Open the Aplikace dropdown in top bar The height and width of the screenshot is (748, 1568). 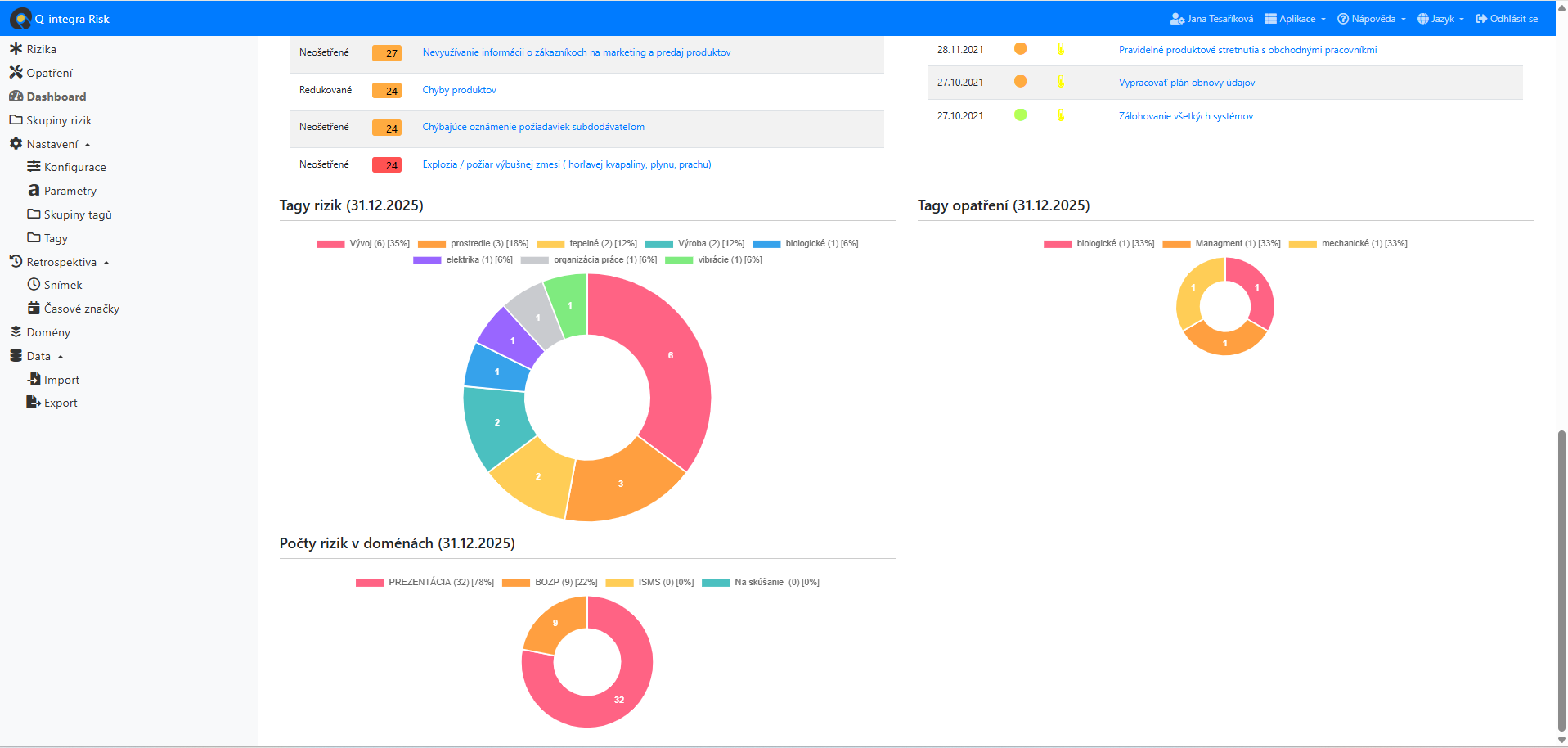(x=1296, y=19)
